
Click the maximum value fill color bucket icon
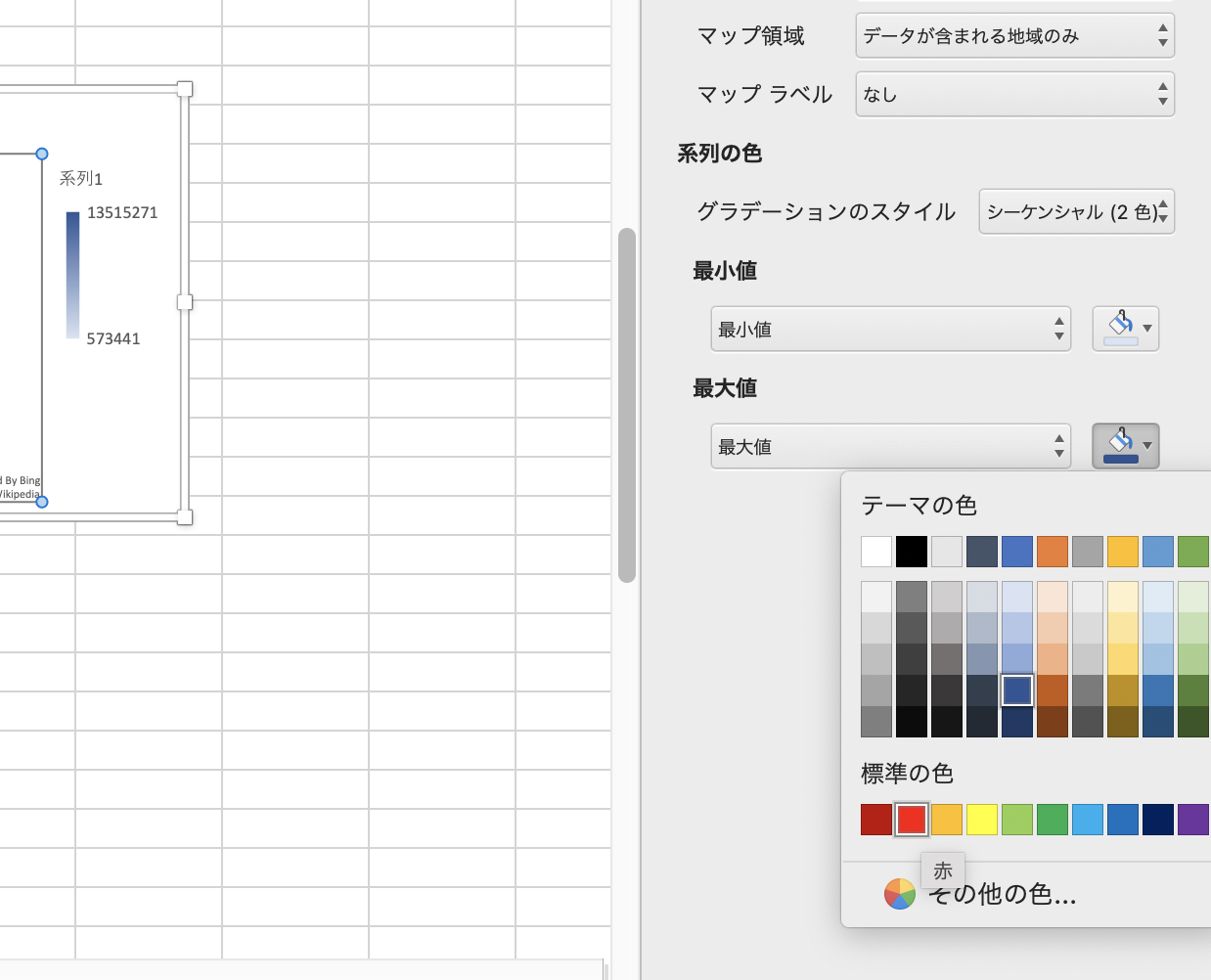pos(1121,446)
